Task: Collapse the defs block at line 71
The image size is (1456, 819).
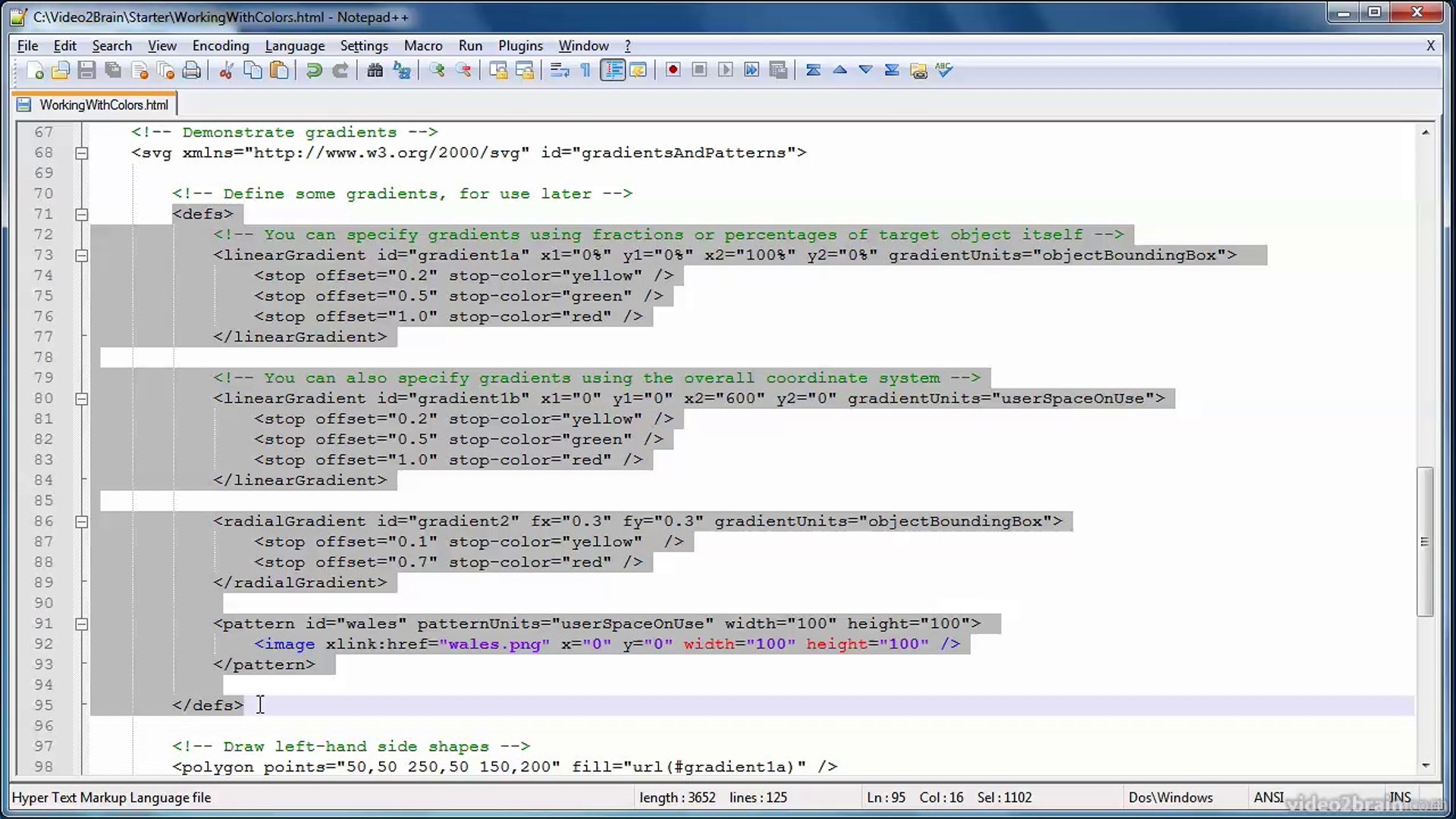Action: tap(81, 214)
